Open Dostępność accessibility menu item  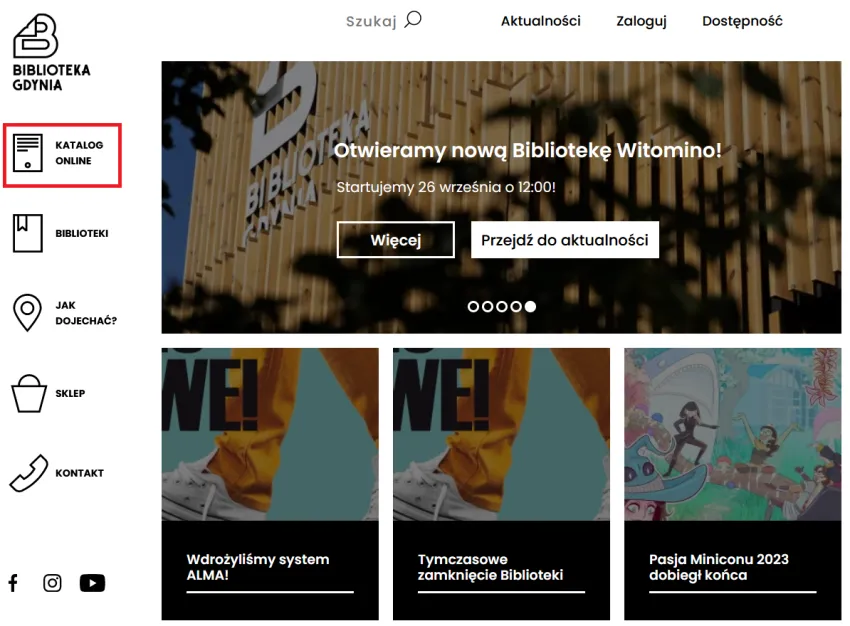click(x=742, y=21)
